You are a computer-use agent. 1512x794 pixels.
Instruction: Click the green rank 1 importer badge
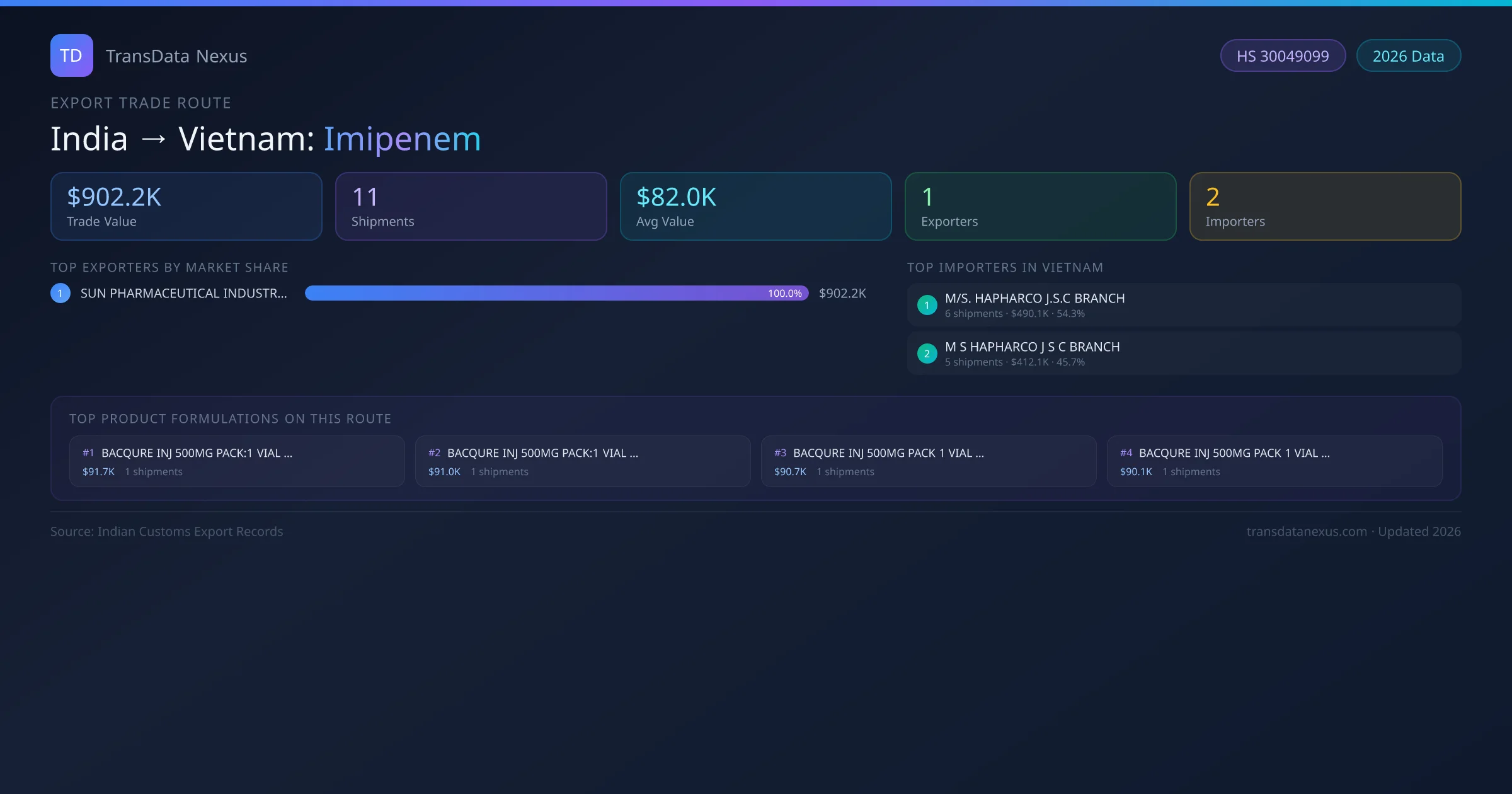pyautogui.click(x=927, y=305)
